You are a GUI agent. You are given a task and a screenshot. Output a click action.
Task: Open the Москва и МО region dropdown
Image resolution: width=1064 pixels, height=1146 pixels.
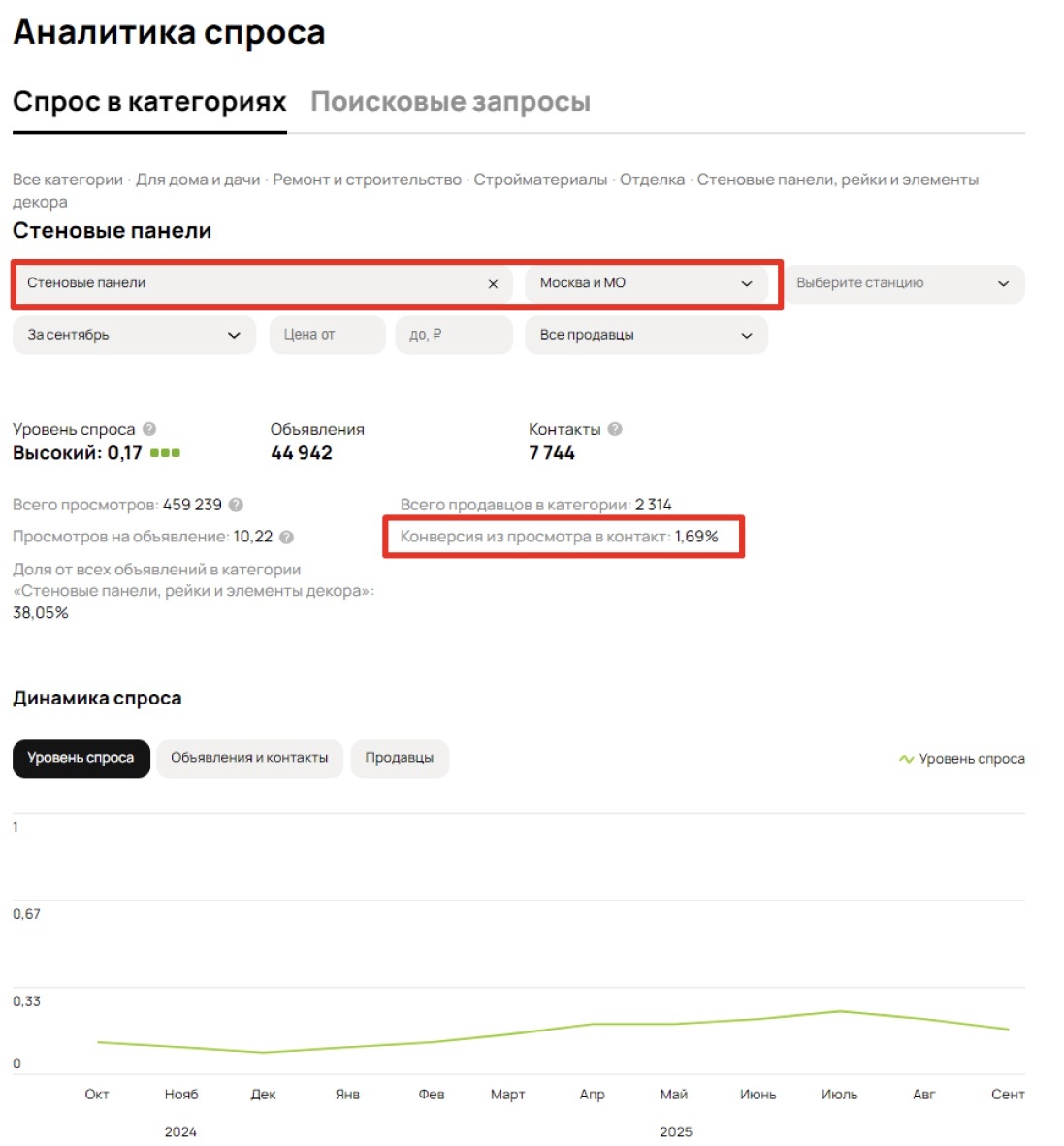647,283
